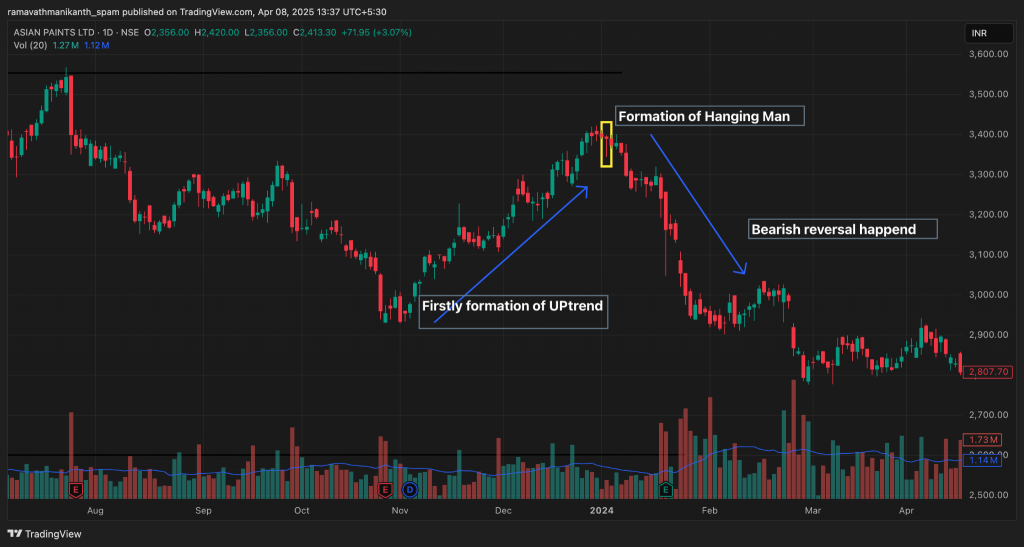Click the 3,000.00 price axis label
The height and width of the screenshot is (547, 1024).
988,294
